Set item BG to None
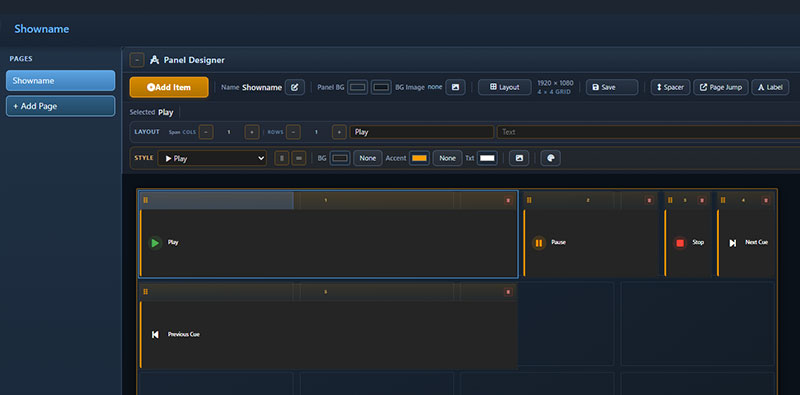 pyautogui.click(x=367, y=158)
